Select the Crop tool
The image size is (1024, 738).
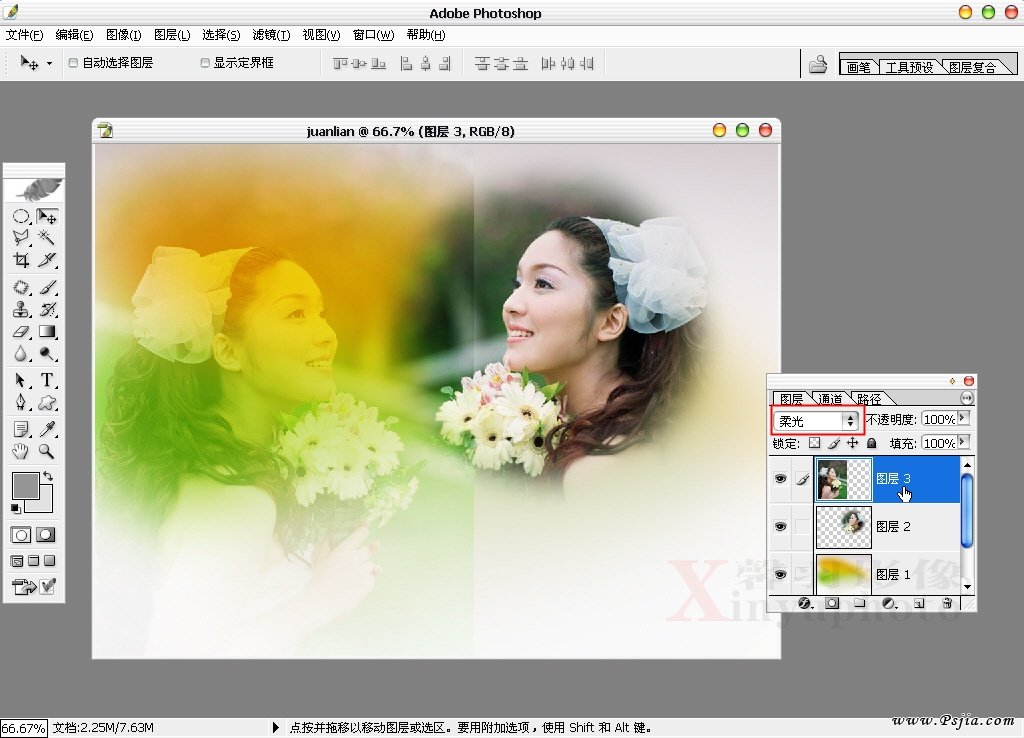click(x=21, y=260)
